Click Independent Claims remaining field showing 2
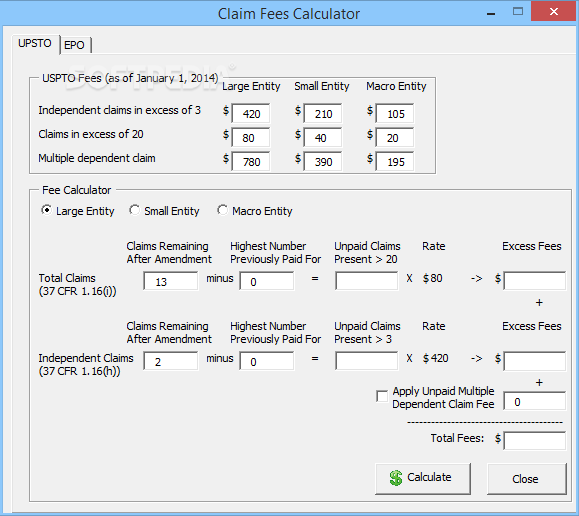Image resolution: width=579 pixels, height=516 pixels. pyautogui.click(x=171, y=361)
